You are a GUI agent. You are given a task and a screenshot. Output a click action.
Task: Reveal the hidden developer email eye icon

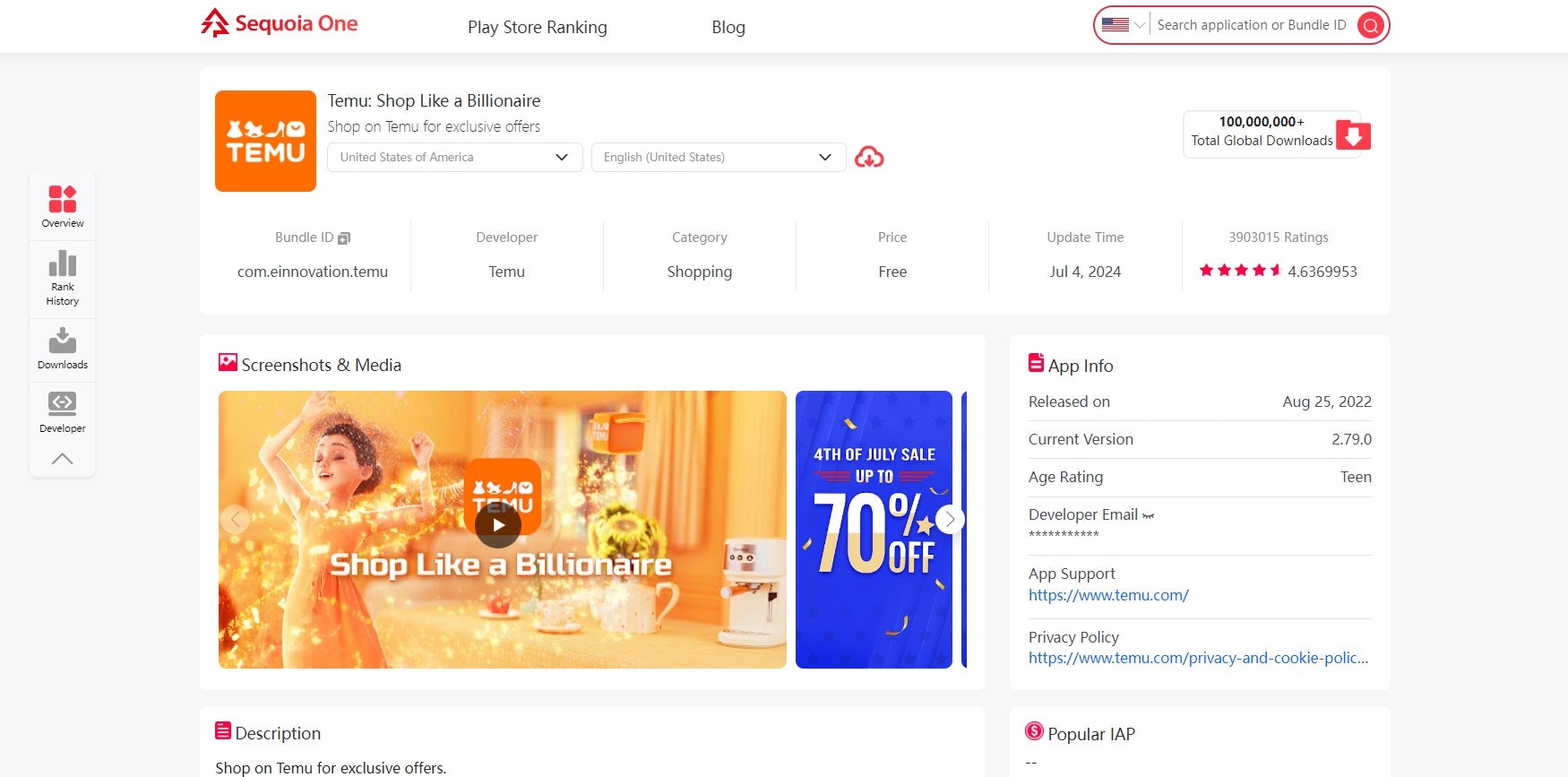pos(1149,515)
